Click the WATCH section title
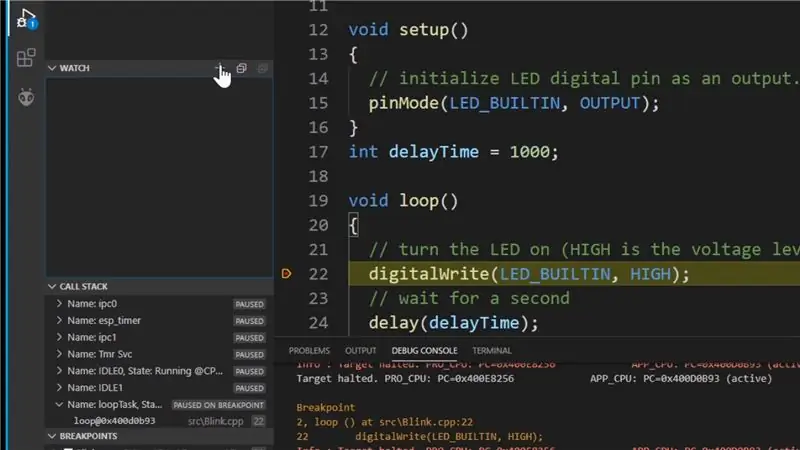The image size is (800, 450). 74,68
